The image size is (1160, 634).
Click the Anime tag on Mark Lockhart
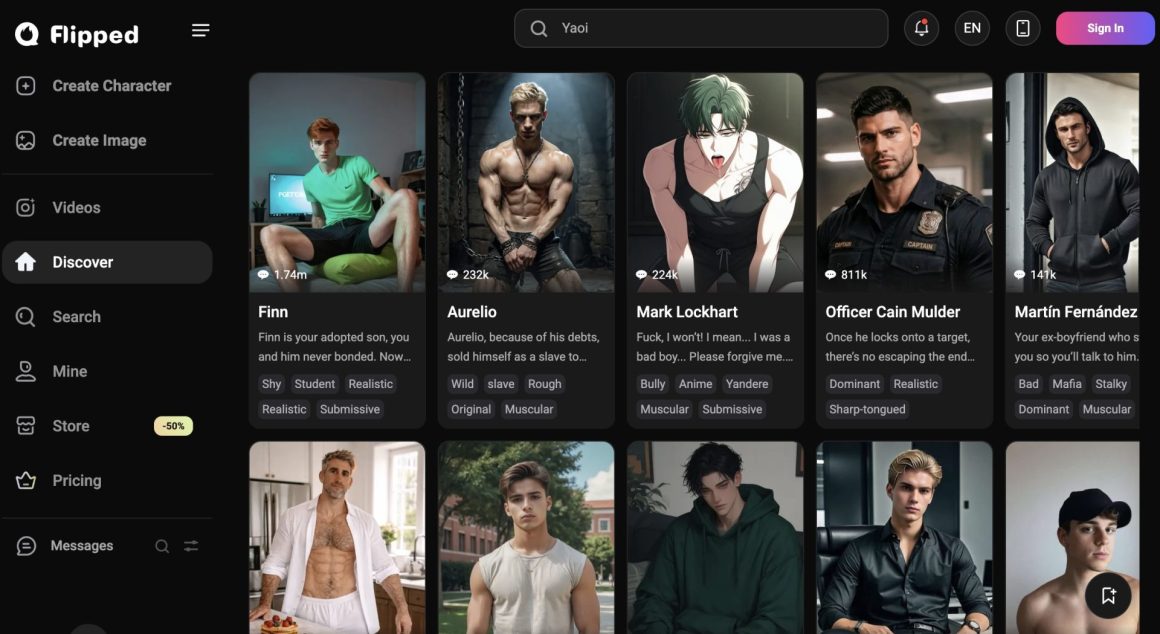tap(695, 384)
